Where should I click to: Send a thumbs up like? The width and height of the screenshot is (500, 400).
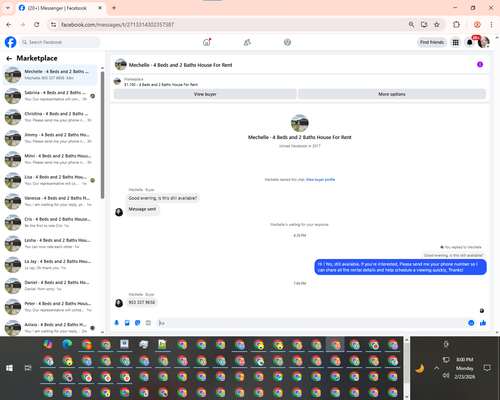pos(483,323)
